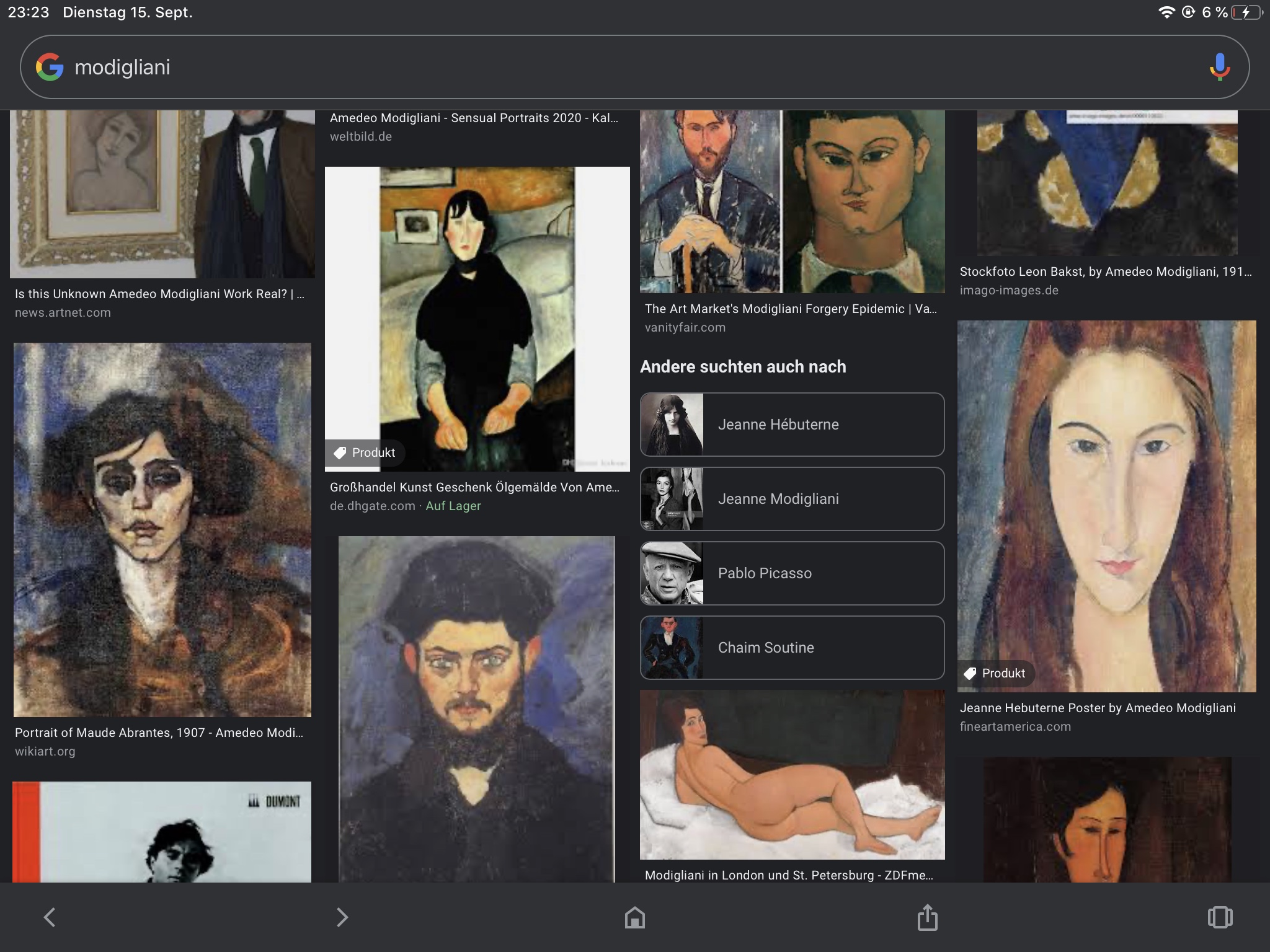This screenshot has height=952, width=1270.
Task: Open the framed drawing artnet image
Action: 162,194
